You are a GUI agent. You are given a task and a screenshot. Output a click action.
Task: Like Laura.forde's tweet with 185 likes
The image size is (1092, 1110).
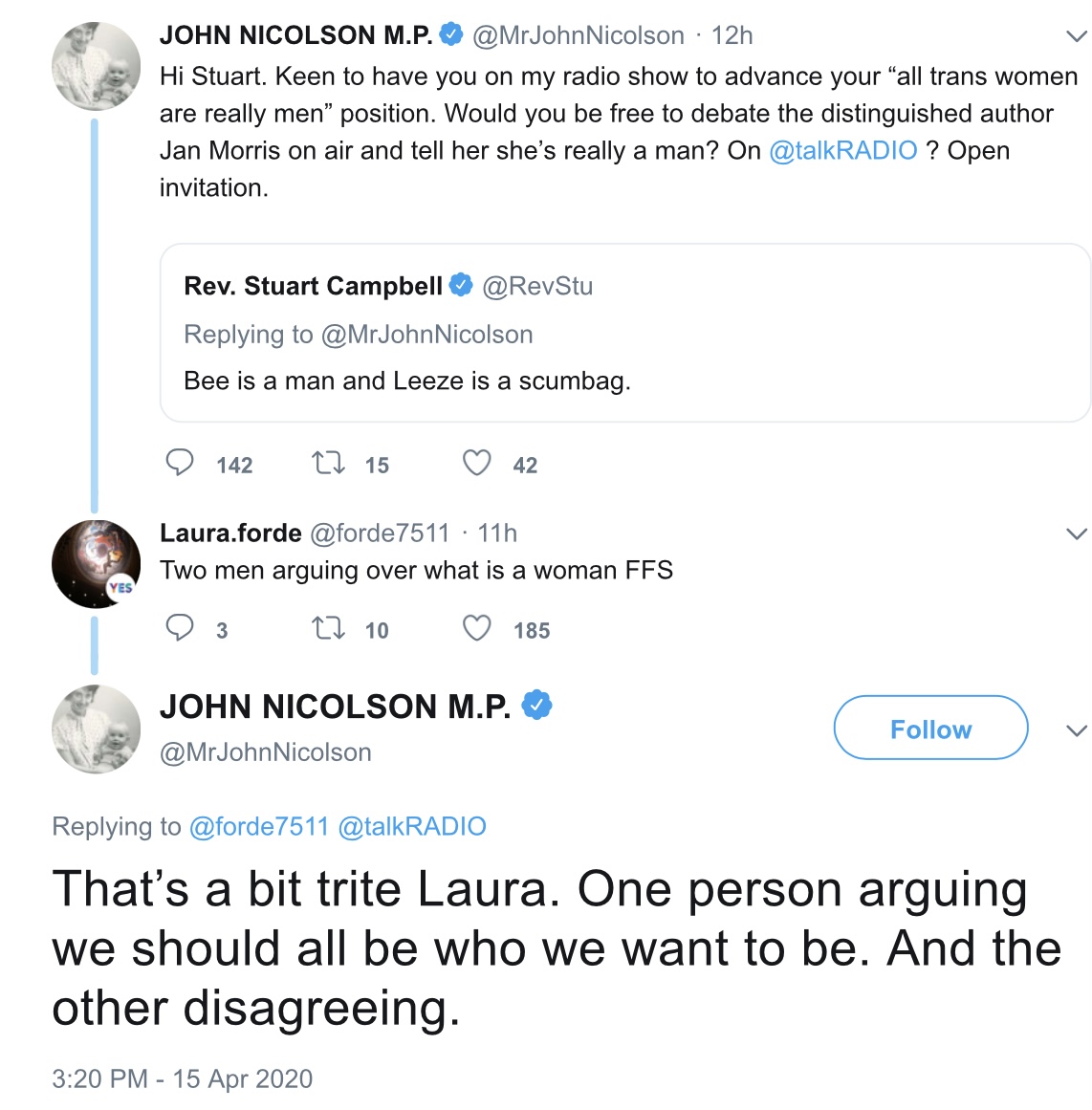pyautogui.click(x=476, y=628)
